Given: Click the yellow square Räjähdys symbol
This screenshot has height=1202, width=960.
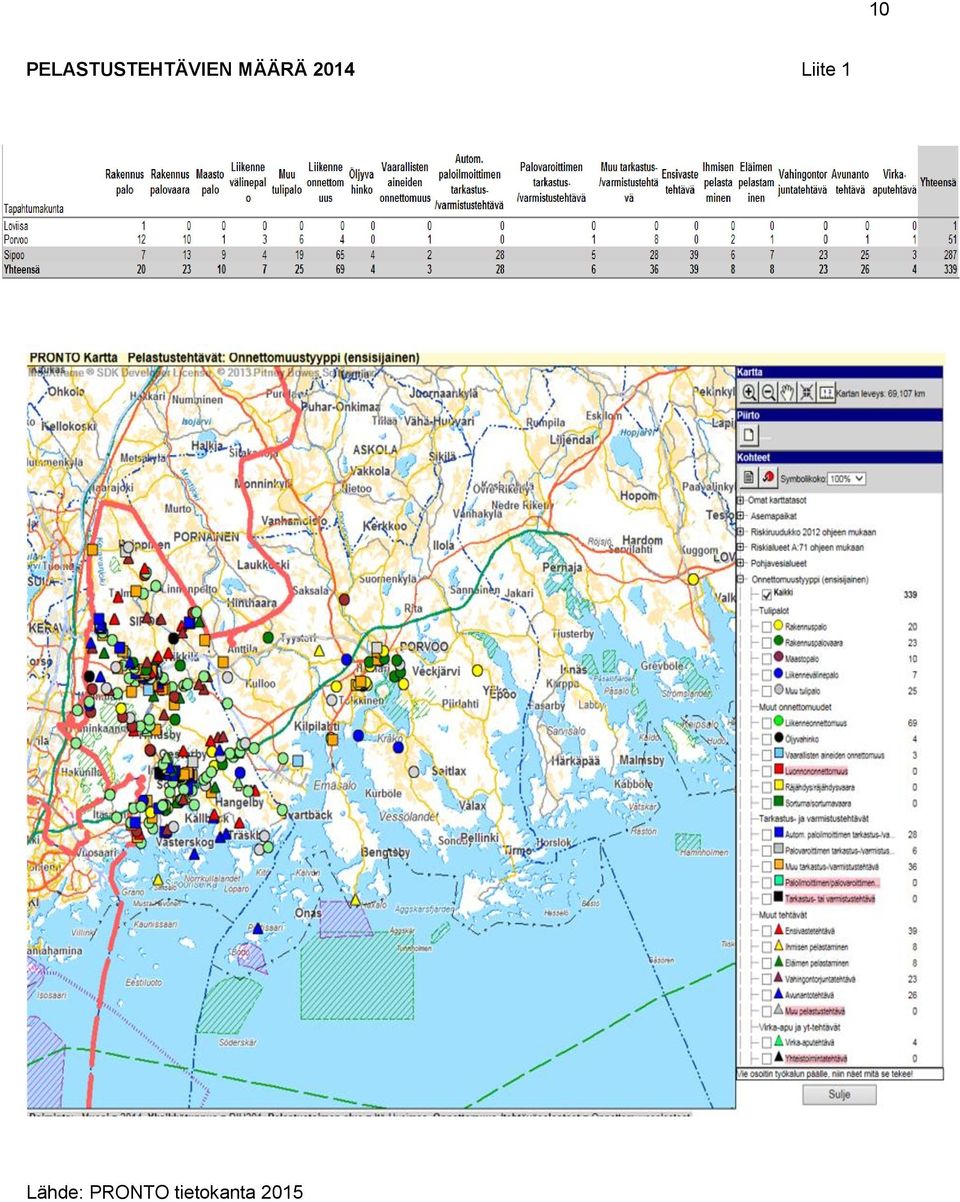Looking at the screenshot, I should click(778, 786).
